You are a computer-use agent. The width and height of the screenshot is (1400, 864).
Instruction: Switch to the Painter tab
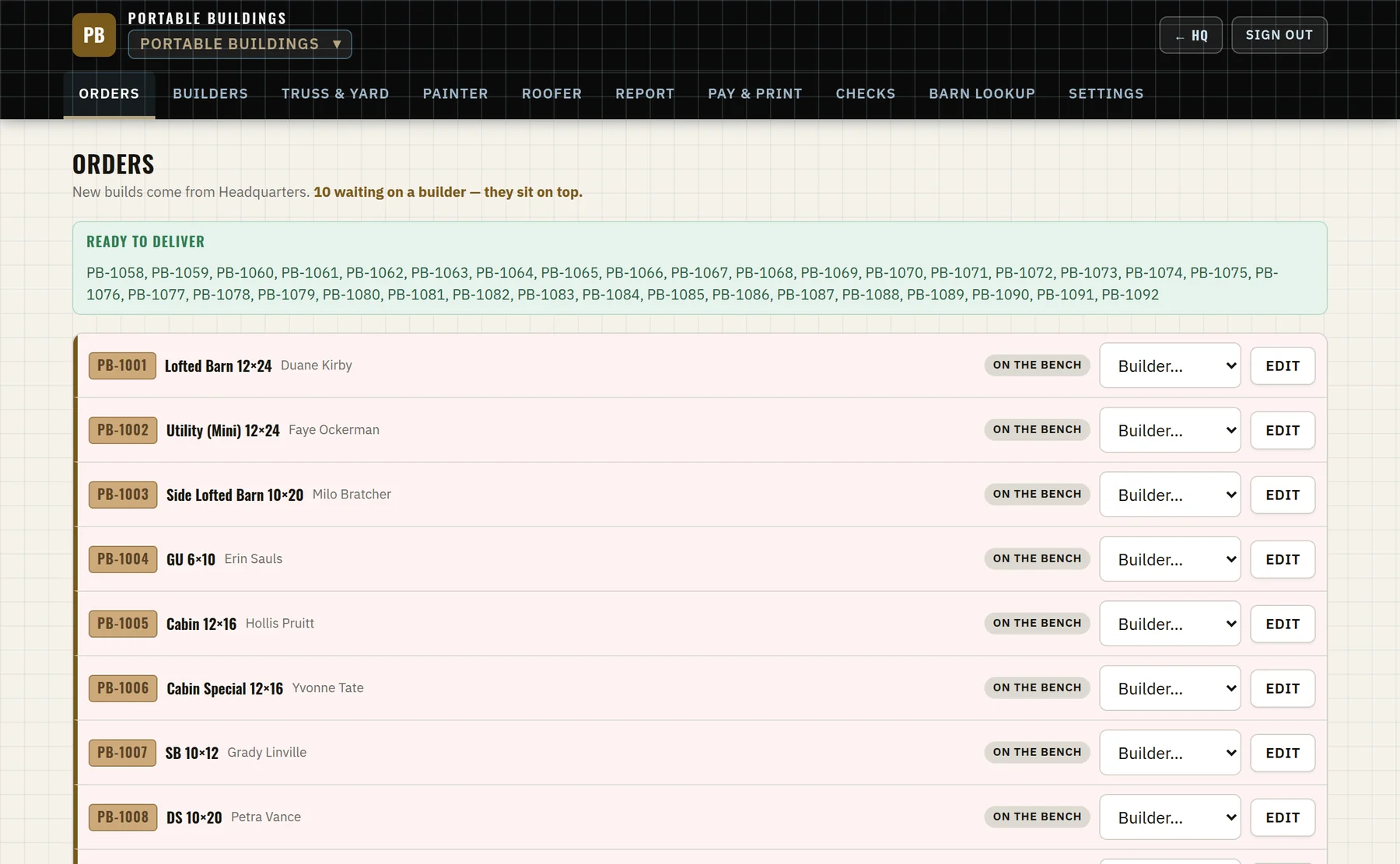point(455,94)
